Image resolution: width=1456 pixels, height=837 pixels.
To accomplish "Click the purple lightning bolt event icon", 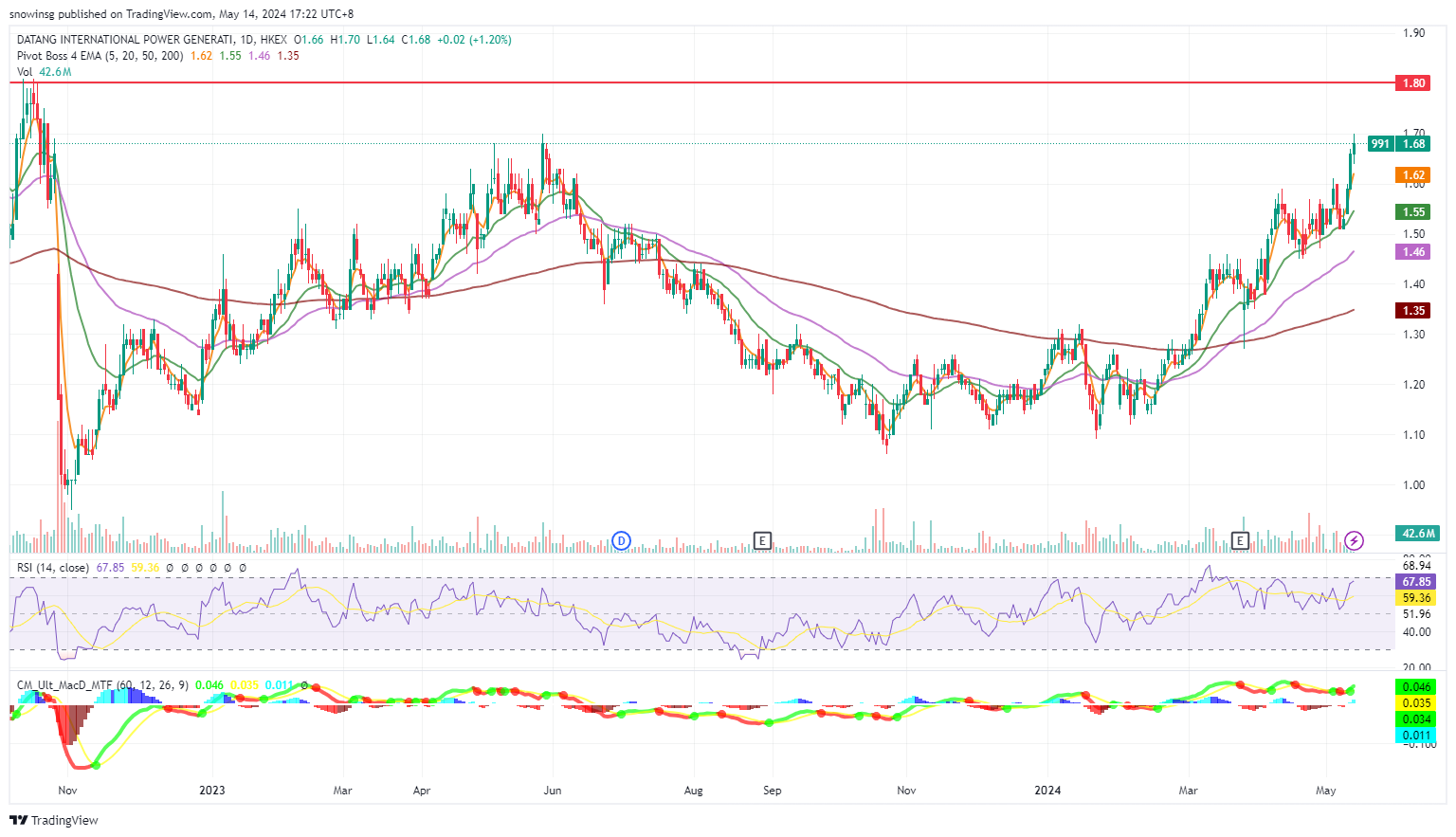I will [1355, 541].
